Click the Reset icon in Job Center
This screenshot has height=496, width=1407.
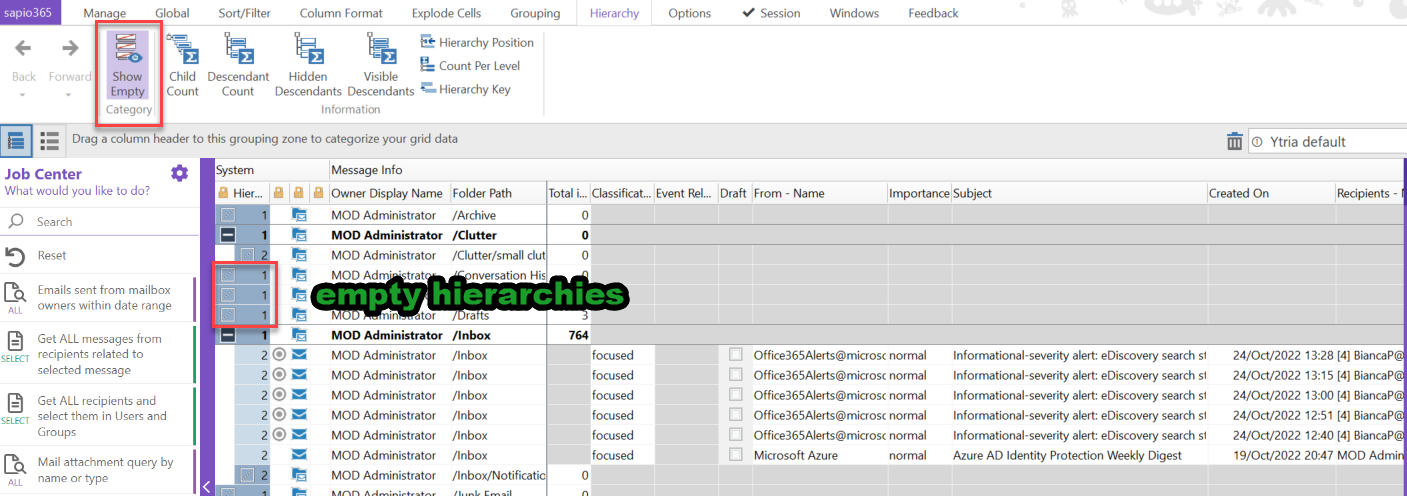[16, 256]
